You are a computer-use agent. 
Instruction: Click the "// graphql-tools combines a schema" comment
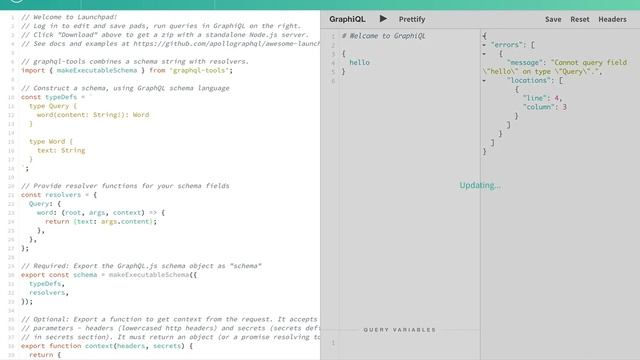tap(135, 62)
